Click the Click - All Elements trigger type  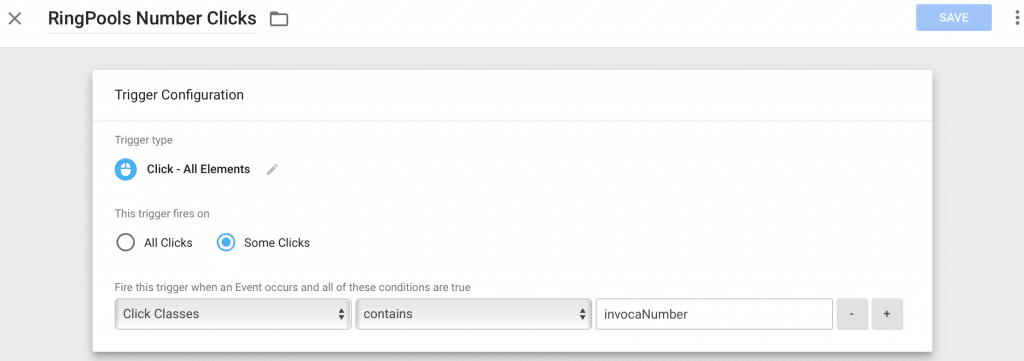[199, 170]
